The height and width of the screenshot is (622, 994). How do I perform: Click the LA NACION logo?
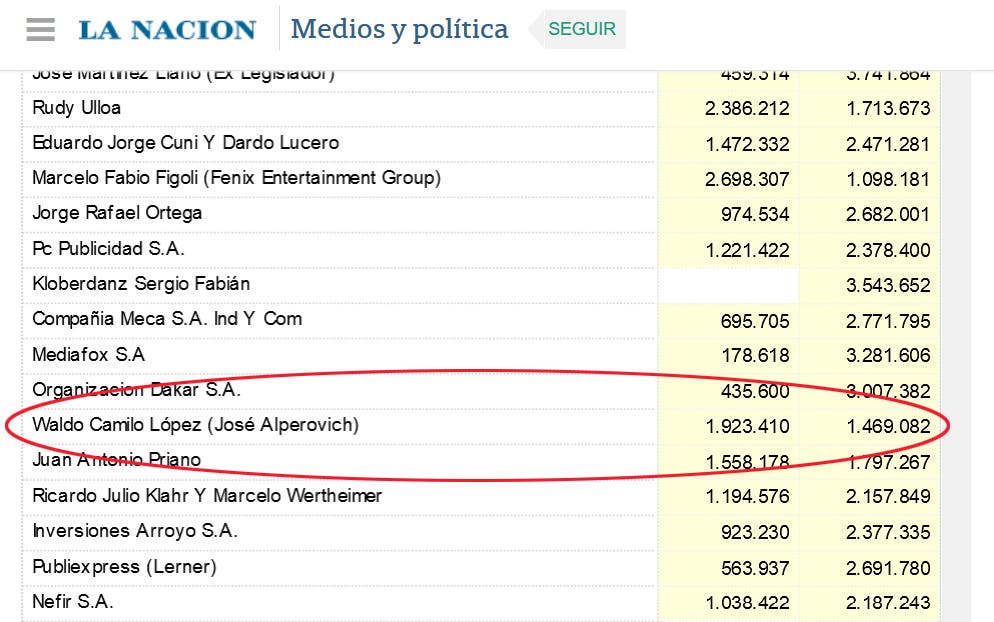click(x=167, y=30)
